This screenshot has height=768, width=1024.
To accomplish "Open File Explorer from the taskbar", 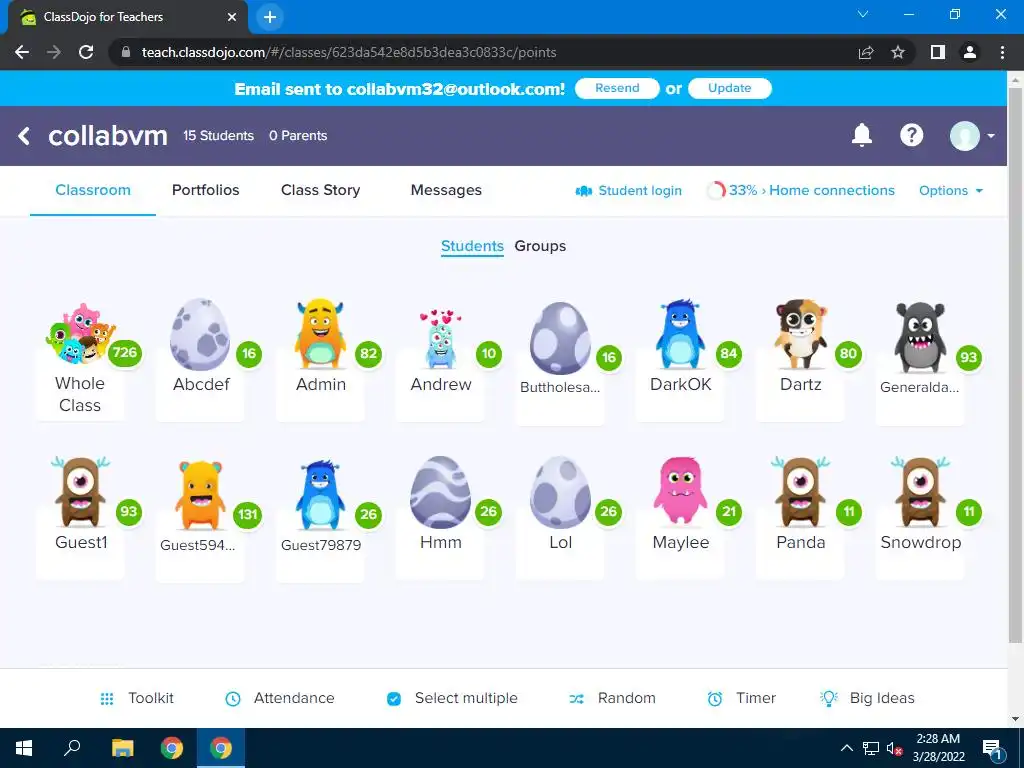I will tap(122, 748).
